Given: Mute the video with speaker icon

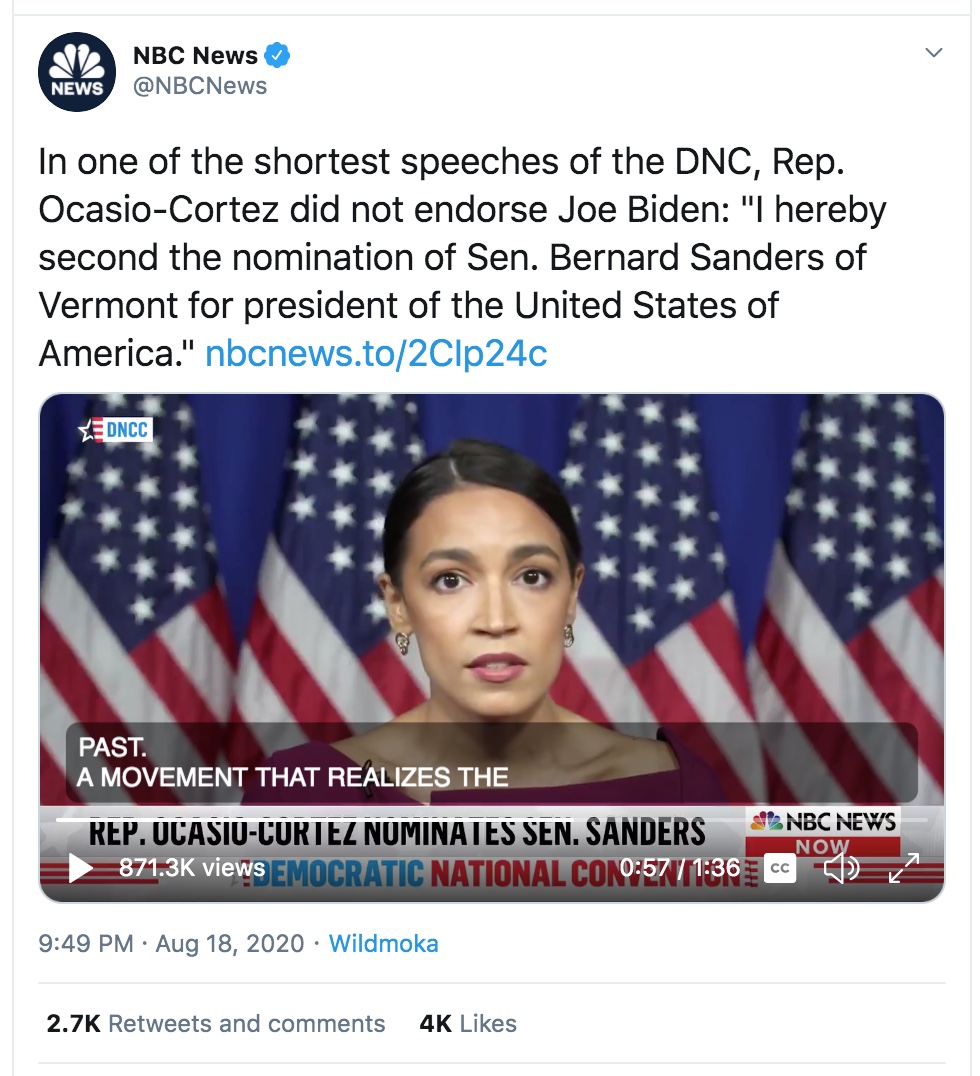Looking at the screenshot, I should [x=841, y=869].
